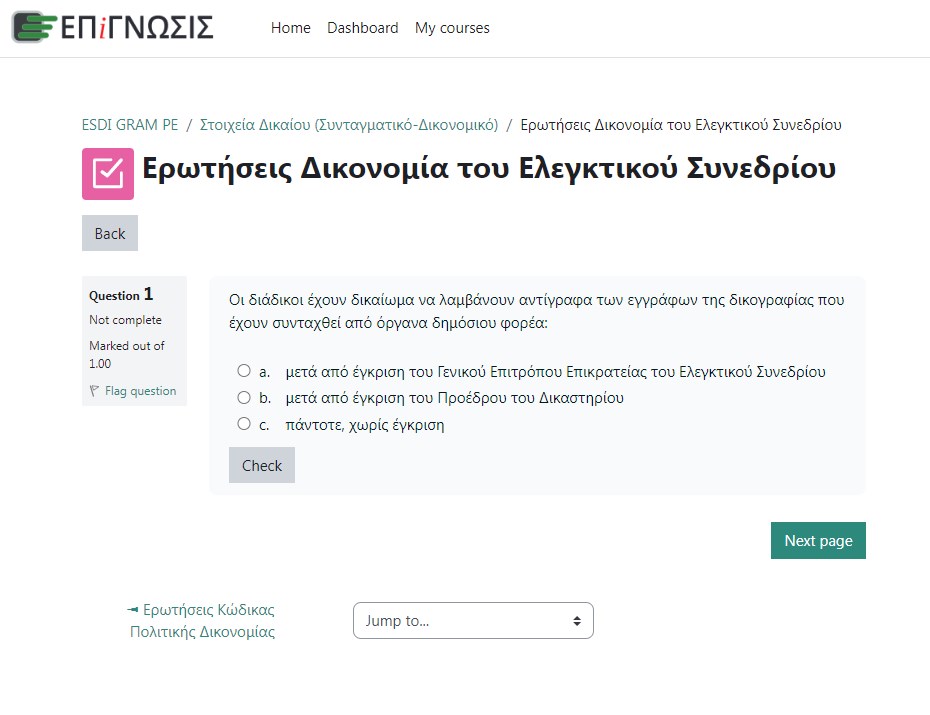Open the ESDI GRAM PE breadcrumb link

tap(130, 125)
